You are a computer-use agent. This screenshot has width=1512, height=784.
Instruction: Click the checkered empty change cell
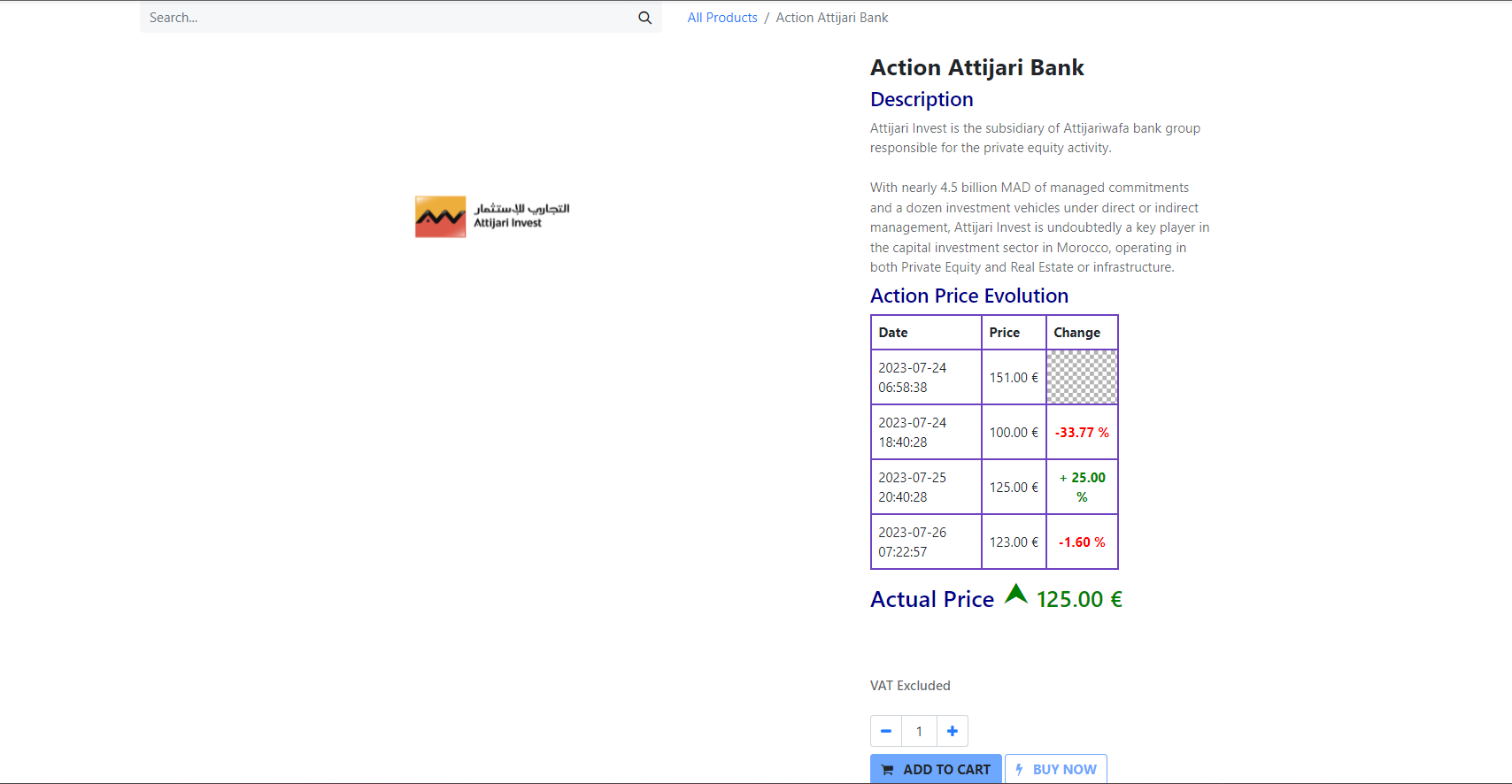point(1082,377)
